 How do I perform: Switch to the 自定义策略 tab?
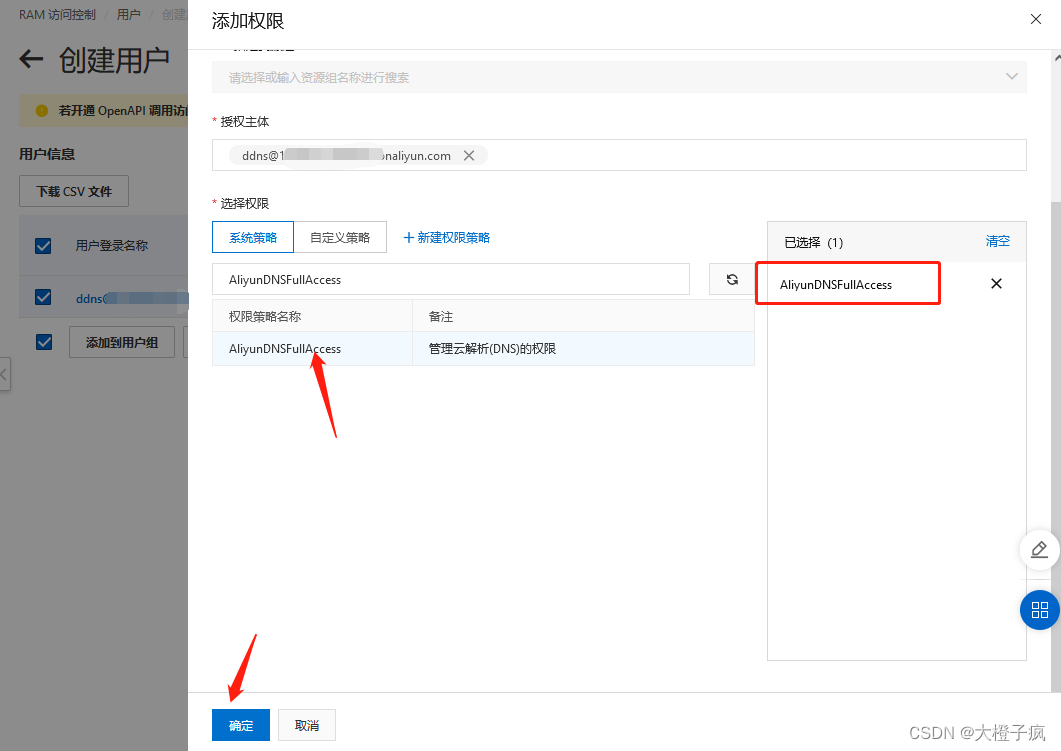pyautogui.click(x=340, y=237)
